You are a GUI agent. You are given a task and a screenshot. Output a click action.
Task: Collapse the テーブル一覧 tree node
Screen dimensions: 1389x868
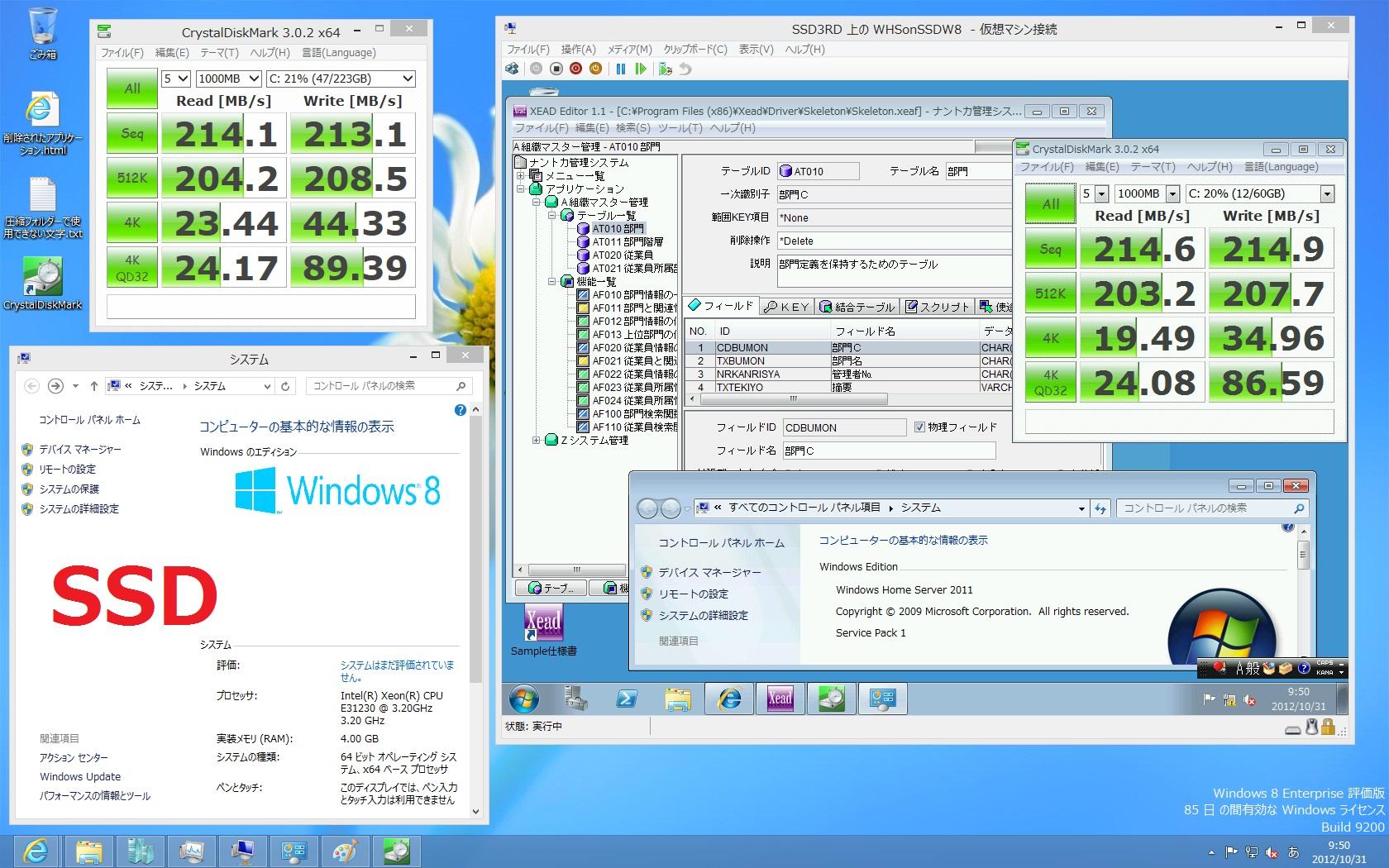[x=553, y=216]
